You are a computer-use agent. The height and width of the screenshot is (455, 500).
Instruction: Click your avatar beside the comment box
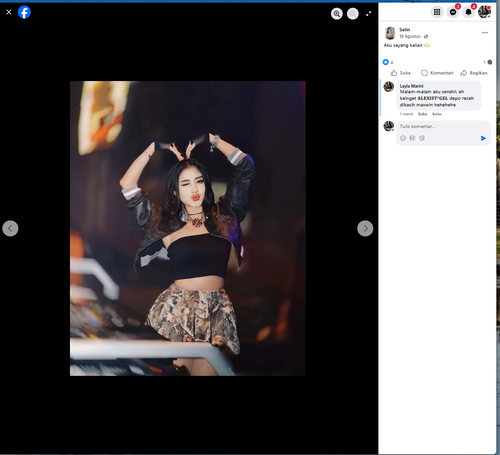click(389, 126)
